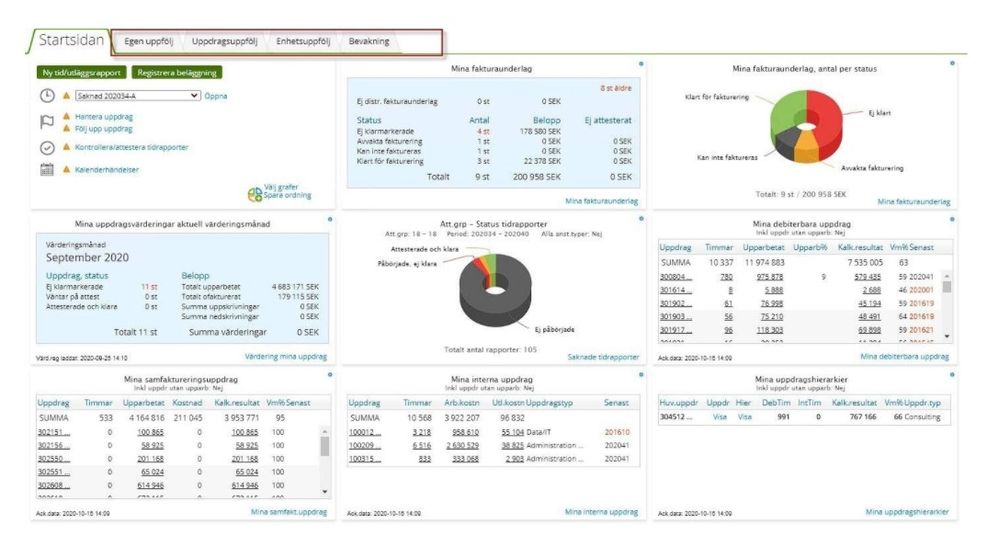Image resolution: width=999 pixels, height=548 pixels.
Task: Open the Mina samfakt.uppdrag link
Action: pos(289,512)
